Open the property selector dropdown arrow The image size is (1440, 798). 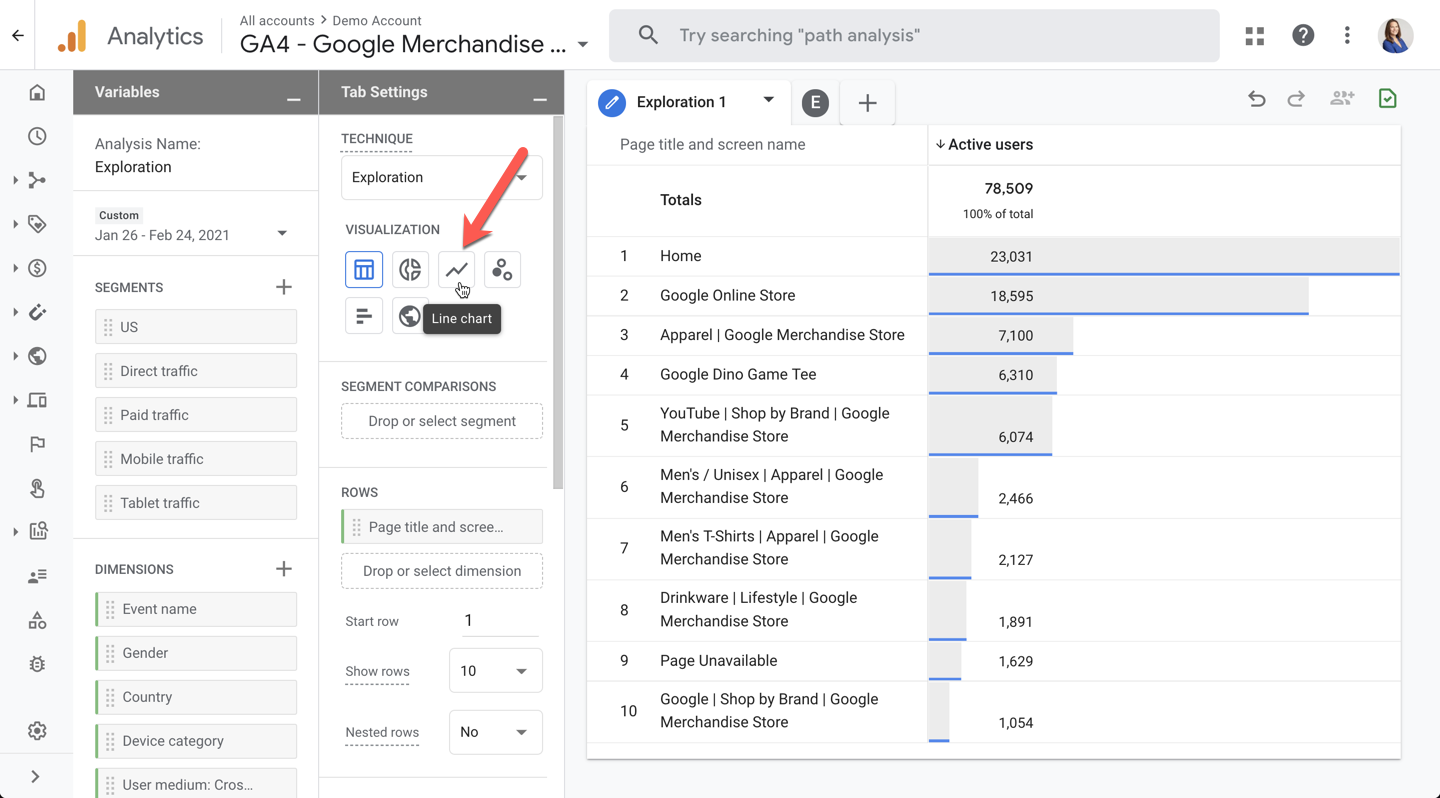point(583,45)
